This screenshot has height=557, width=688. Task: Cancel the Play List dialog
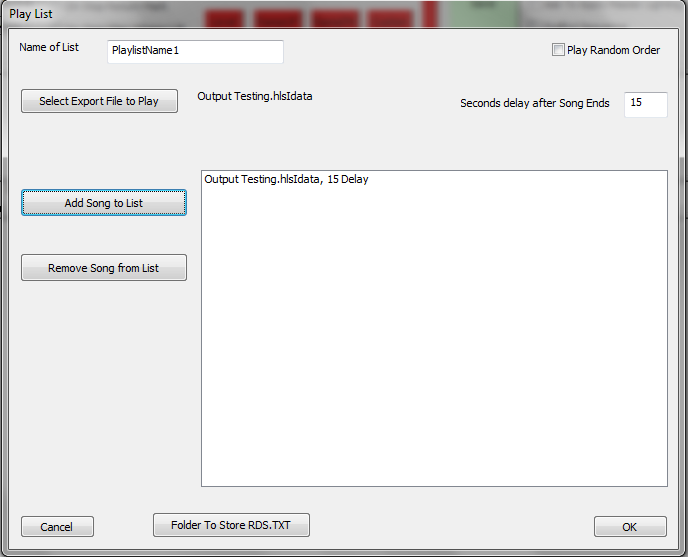click(x=57, y=526)
